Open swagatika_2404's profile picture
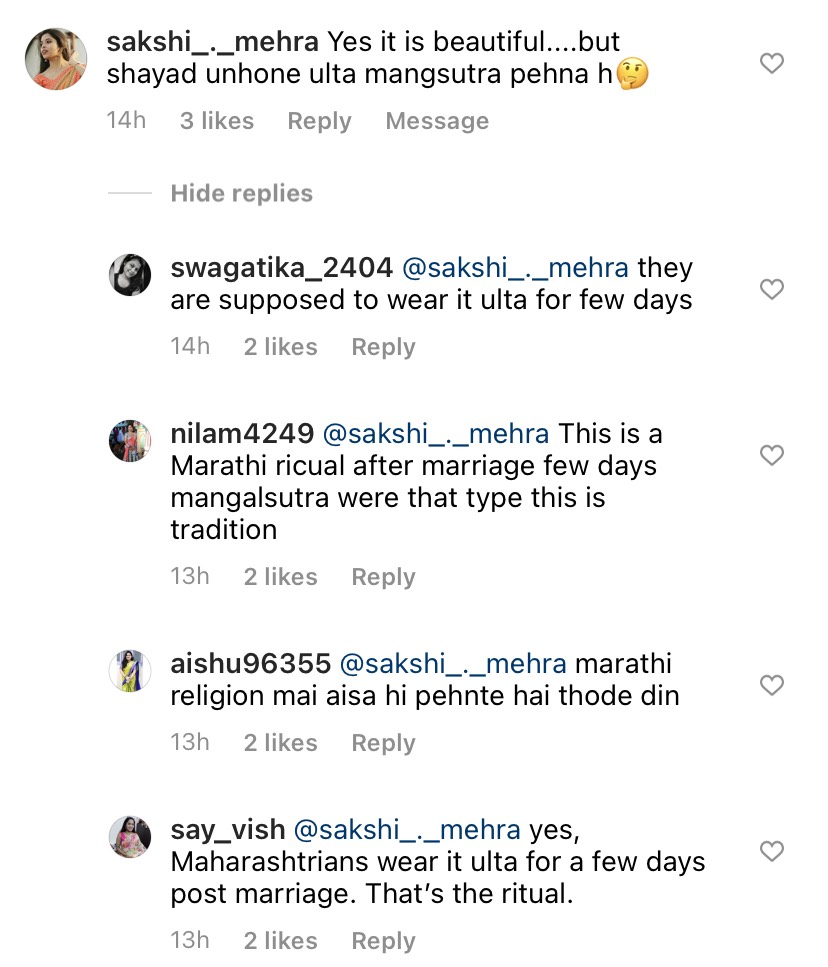828x967 pixels. 129,276
